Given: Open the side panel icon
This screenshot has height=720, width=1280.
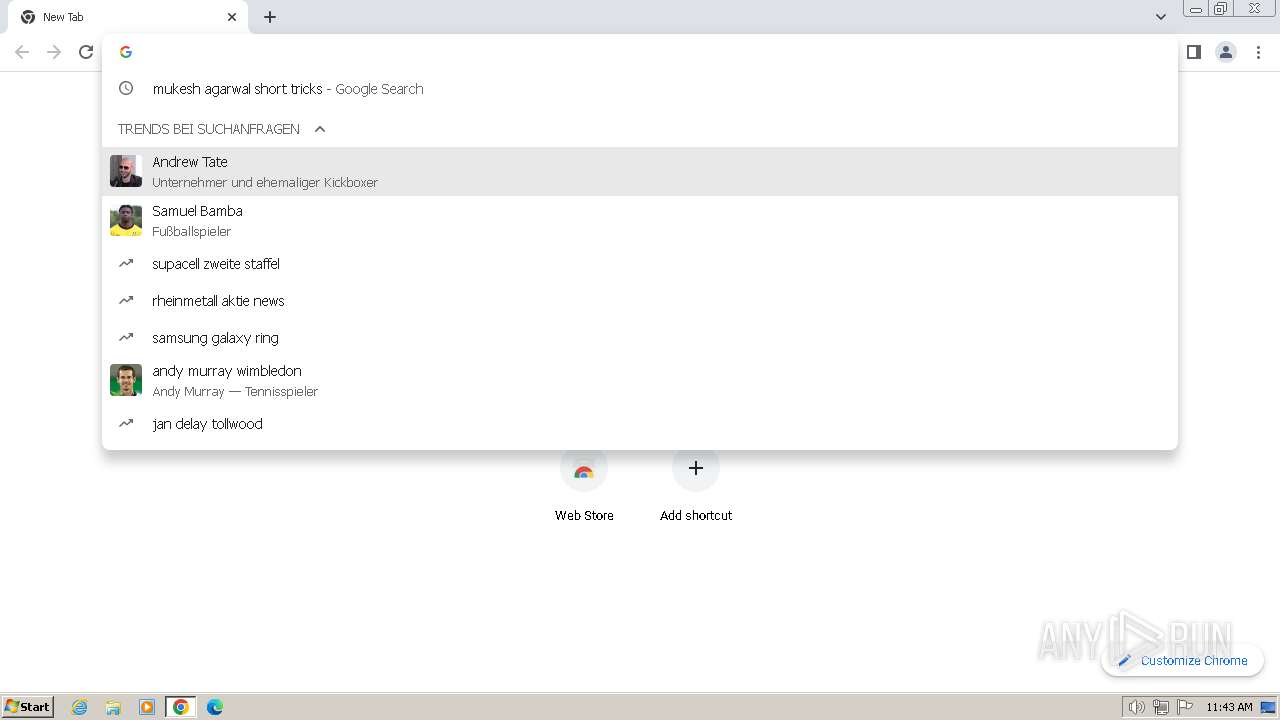Looking at the screenshot, I should click(x=1193, y=52).
